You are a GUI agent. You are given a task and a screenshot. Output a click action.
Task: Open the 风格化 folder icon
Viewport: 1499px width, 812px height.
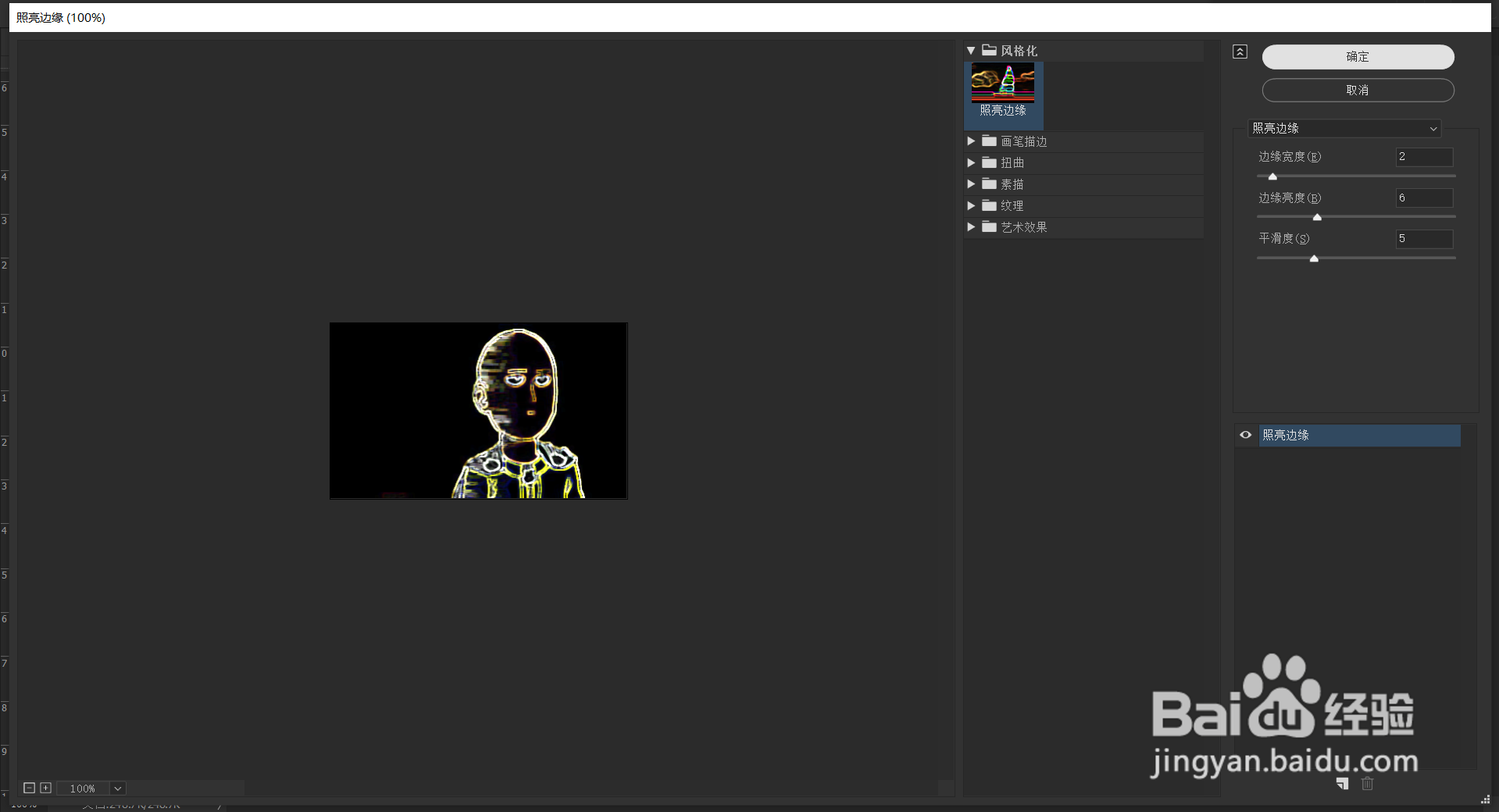989,51
